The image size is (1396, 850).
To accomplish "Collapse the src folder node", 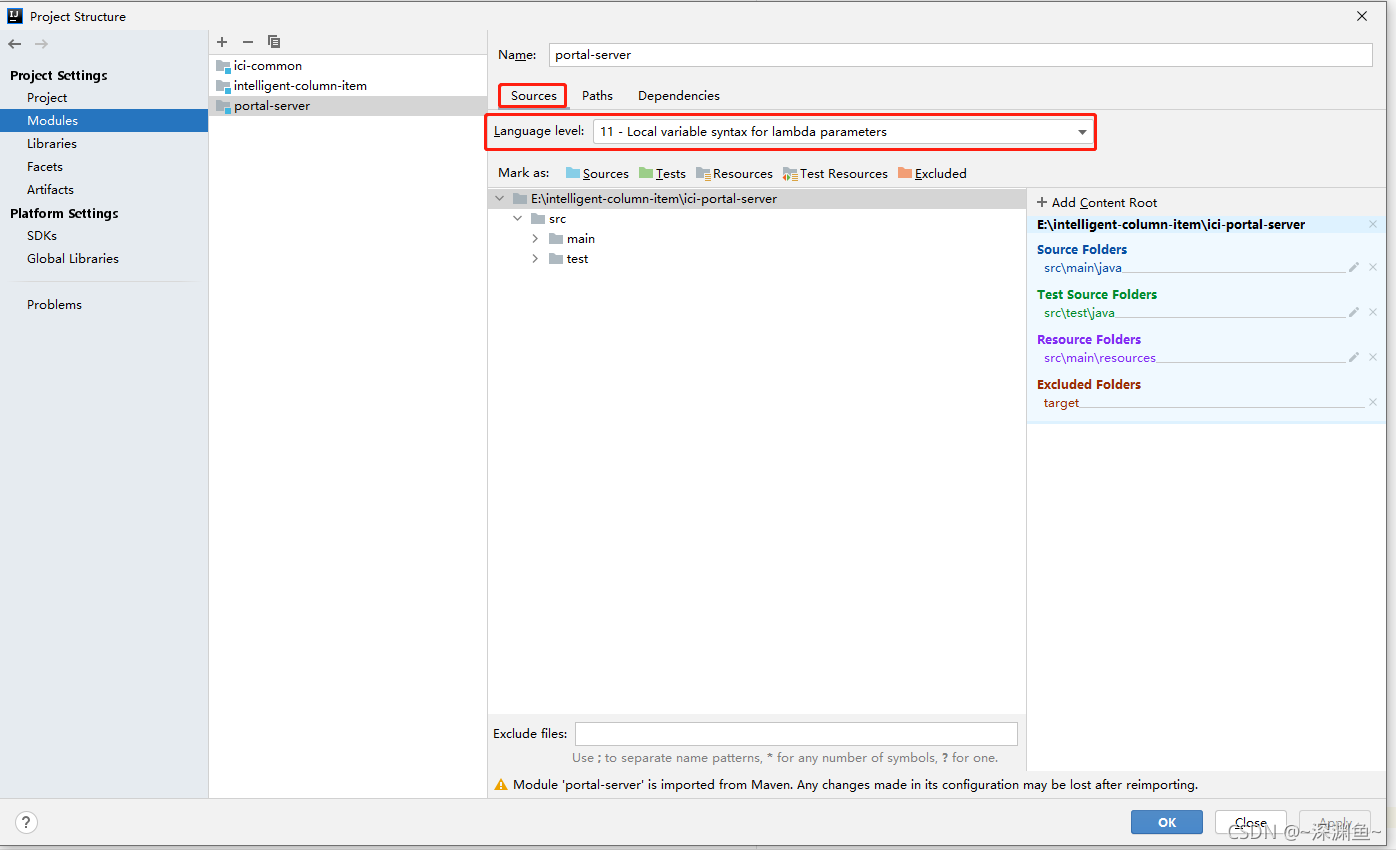I will pyautogui.click(x=517, y=218).
